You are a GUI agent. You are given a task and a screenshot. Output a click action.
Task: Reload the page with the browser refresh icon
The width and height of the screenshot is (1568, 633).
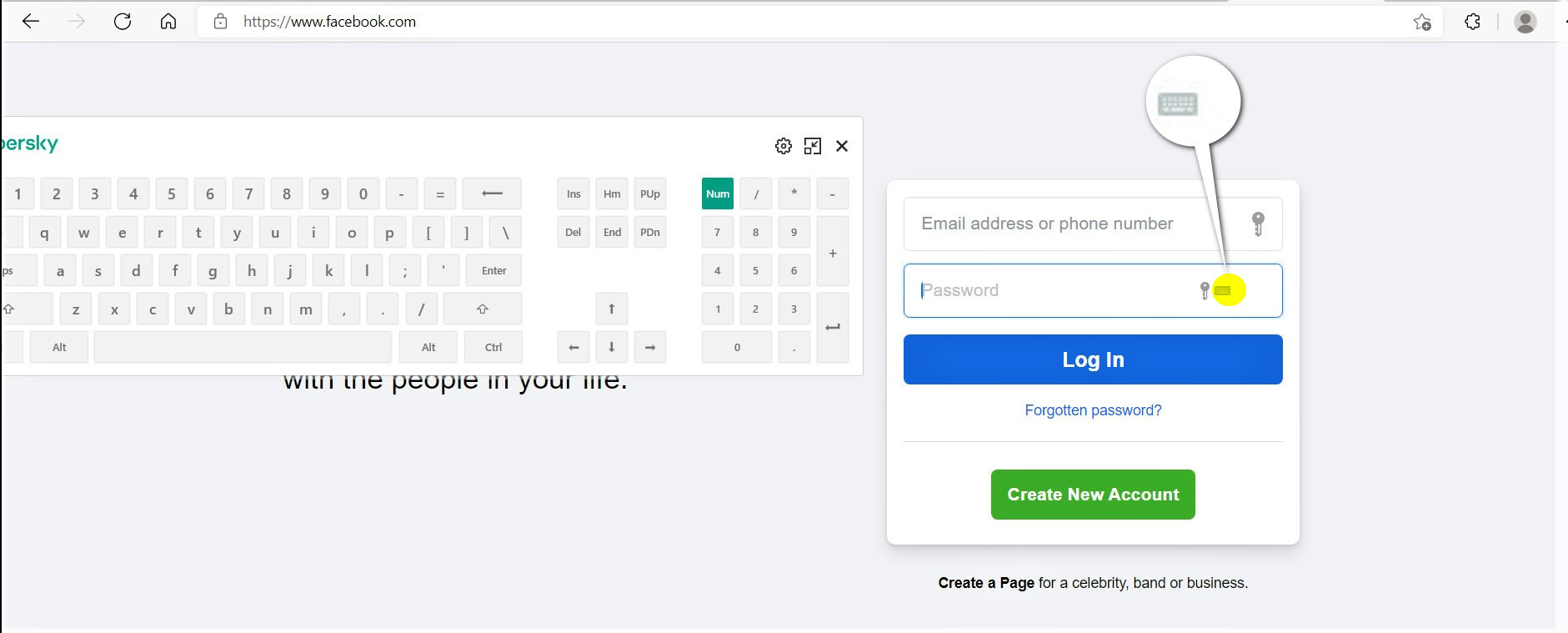[x=123, y=22]
